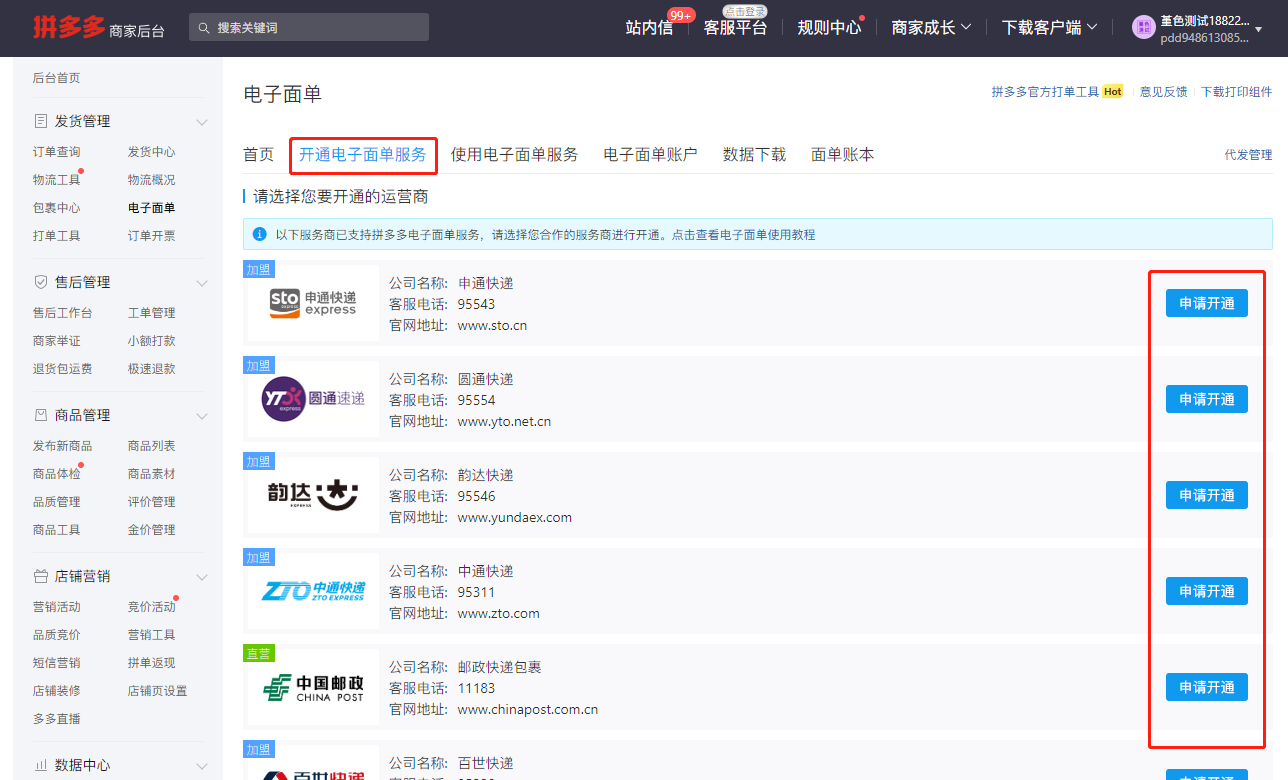This screenshot has height=780, width=1288.
Task: Click the 中通快递 ZTO logo
Action: click(x=313, y=590)
